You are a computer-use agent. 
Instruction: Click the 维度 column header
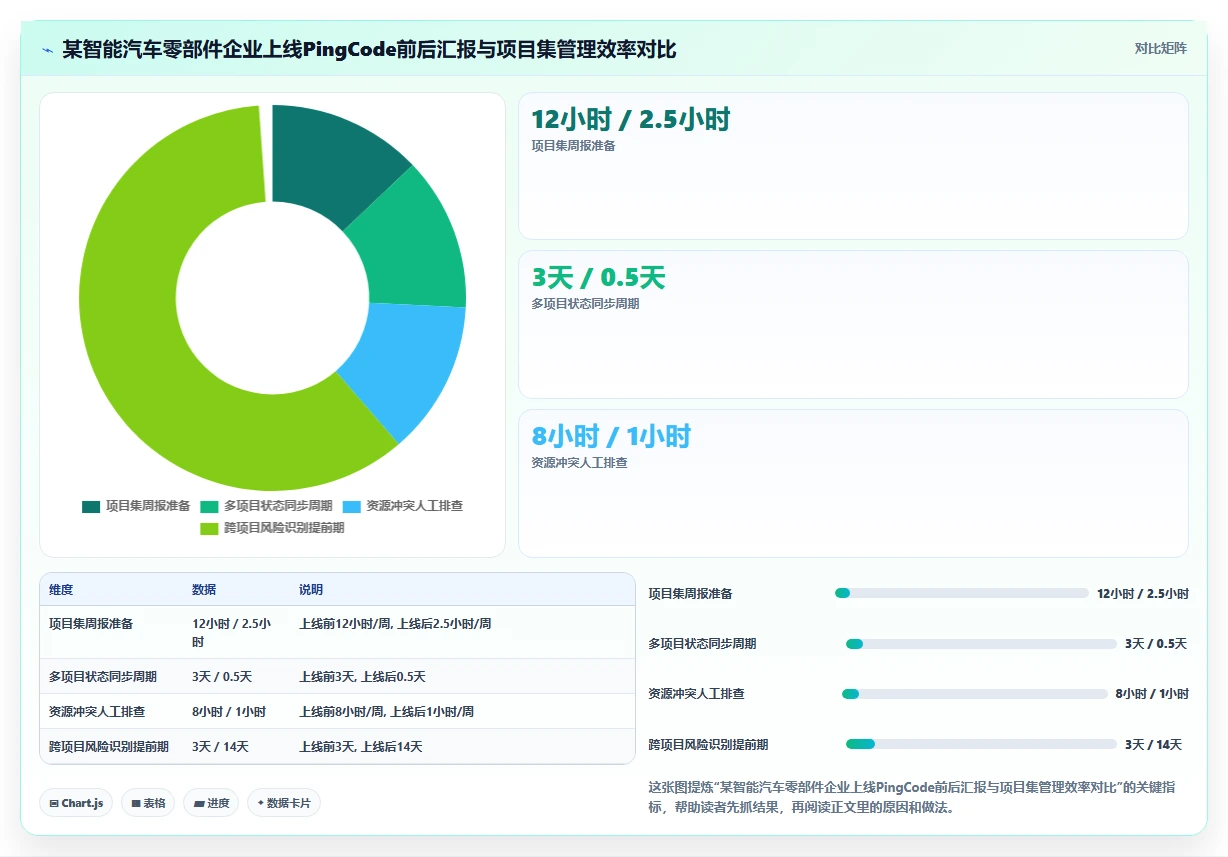tap(61, 590)
